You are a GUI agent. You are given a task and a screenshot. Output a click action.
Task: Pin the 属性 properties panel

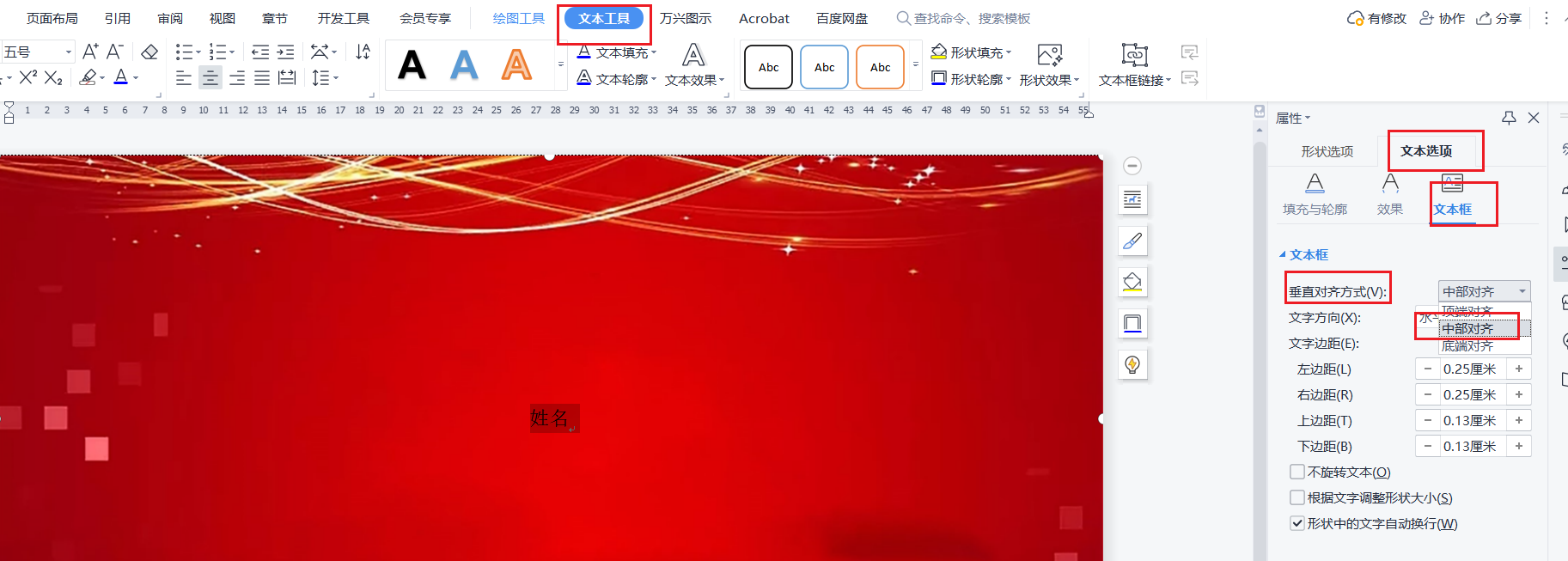point(1509,118)
